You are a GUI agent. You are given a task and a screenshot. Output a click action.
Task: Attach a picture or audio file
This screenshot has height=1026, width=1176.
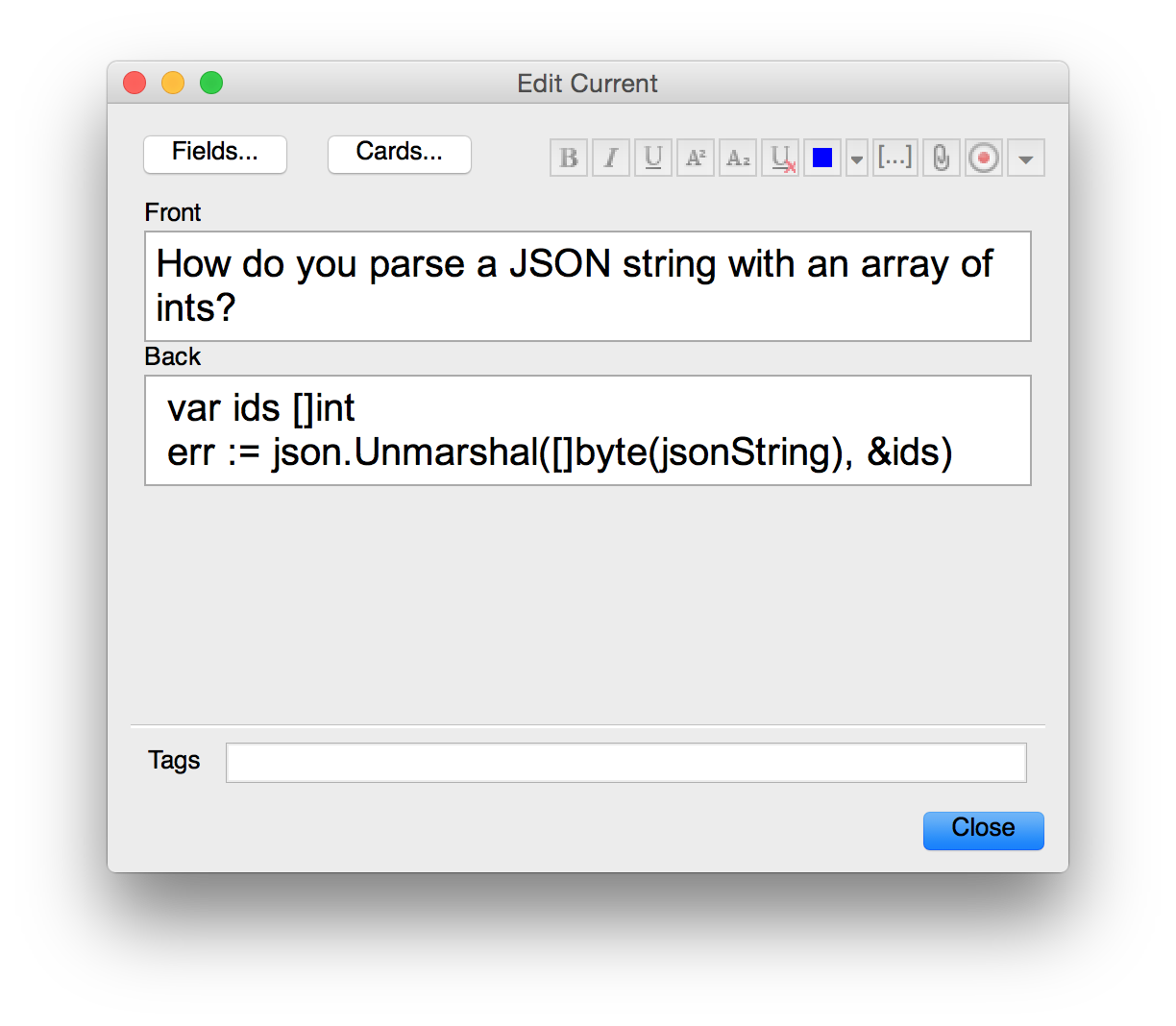(941, 158)
